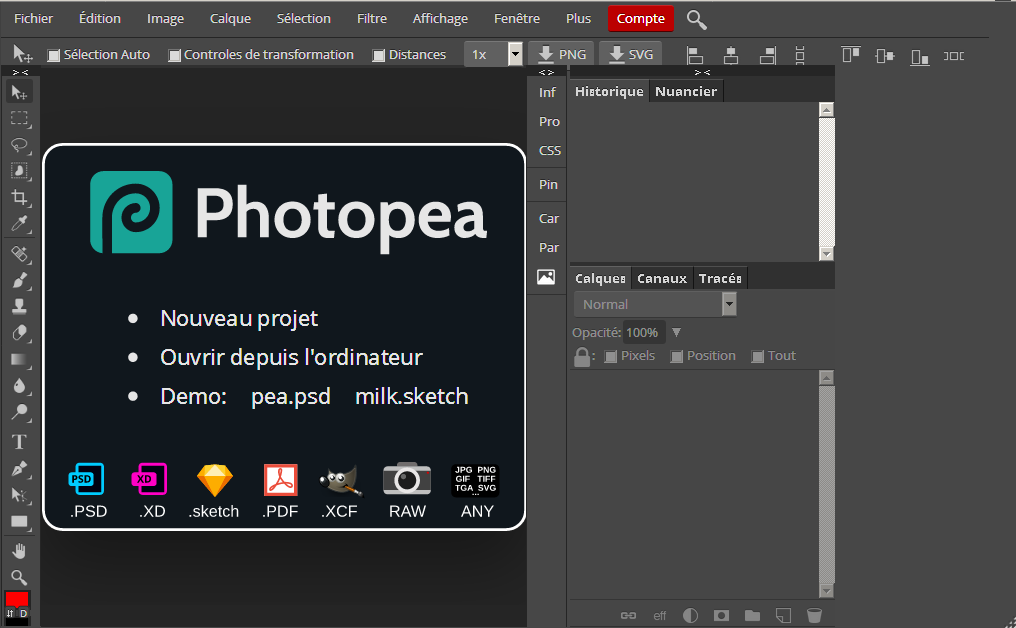Pick the Pen tool

(x=19, y=469)
